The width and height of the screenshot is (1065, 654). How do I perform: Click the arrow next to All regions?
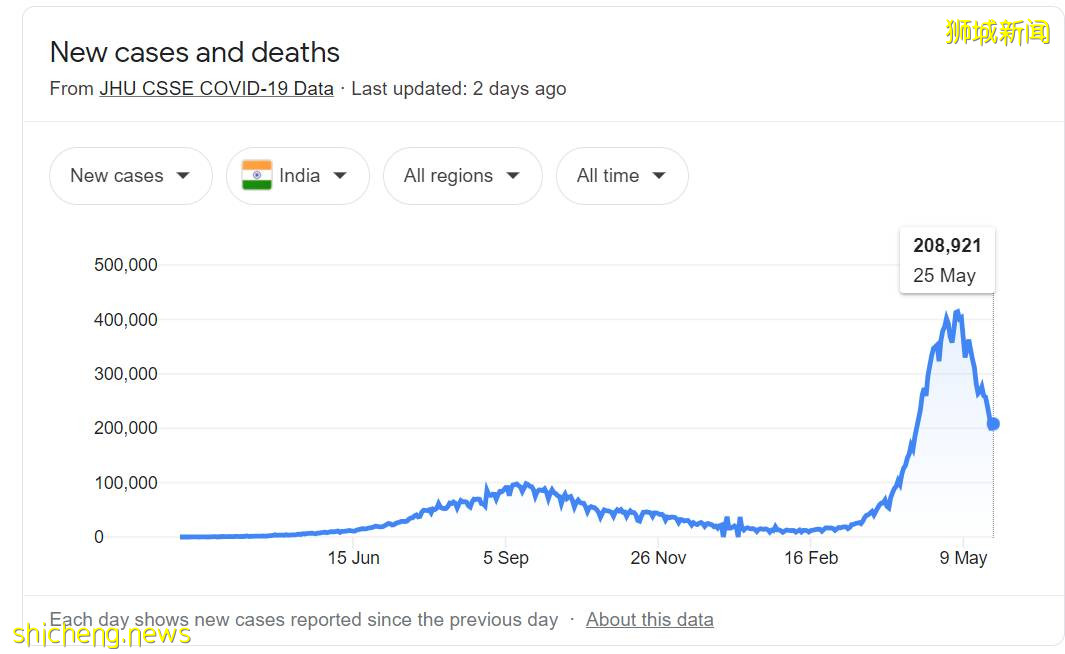point(513,176)
